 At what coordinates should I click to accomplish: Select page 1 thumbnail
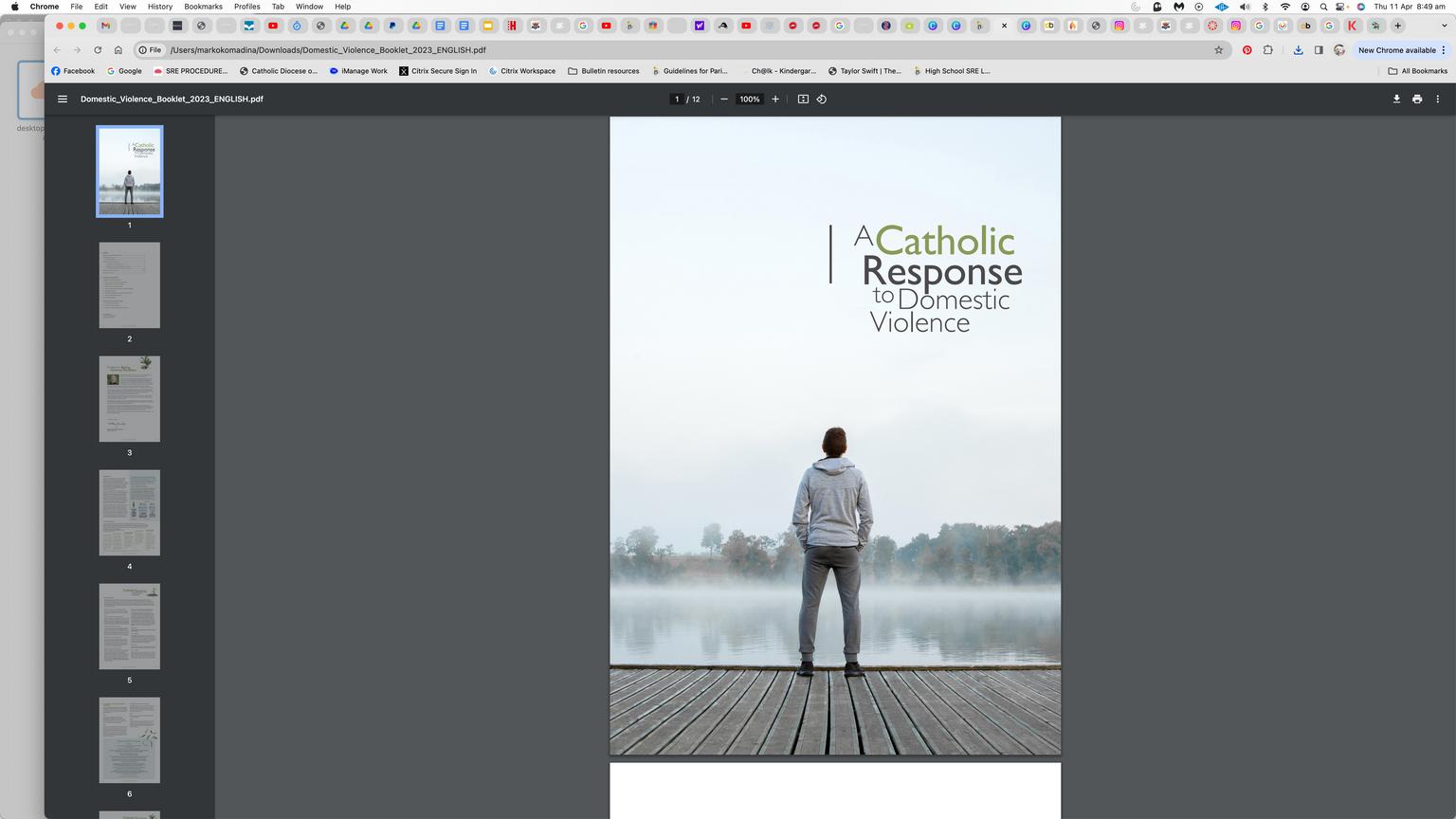(130, 172)
